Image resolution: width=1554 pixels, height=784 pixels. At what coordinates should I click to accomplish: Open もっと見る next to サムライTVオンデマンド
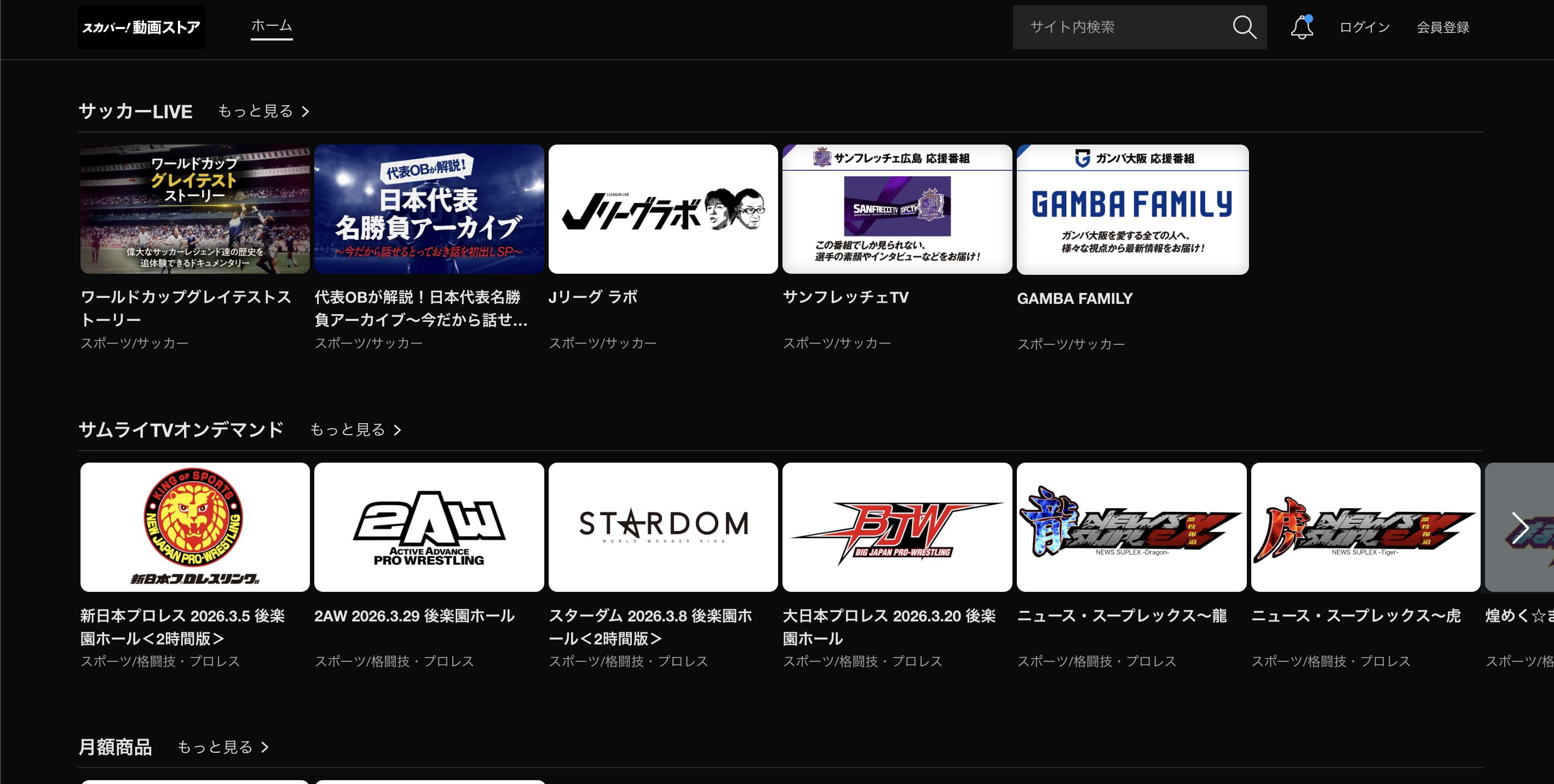pyautogui.click(x=356, y=429)
